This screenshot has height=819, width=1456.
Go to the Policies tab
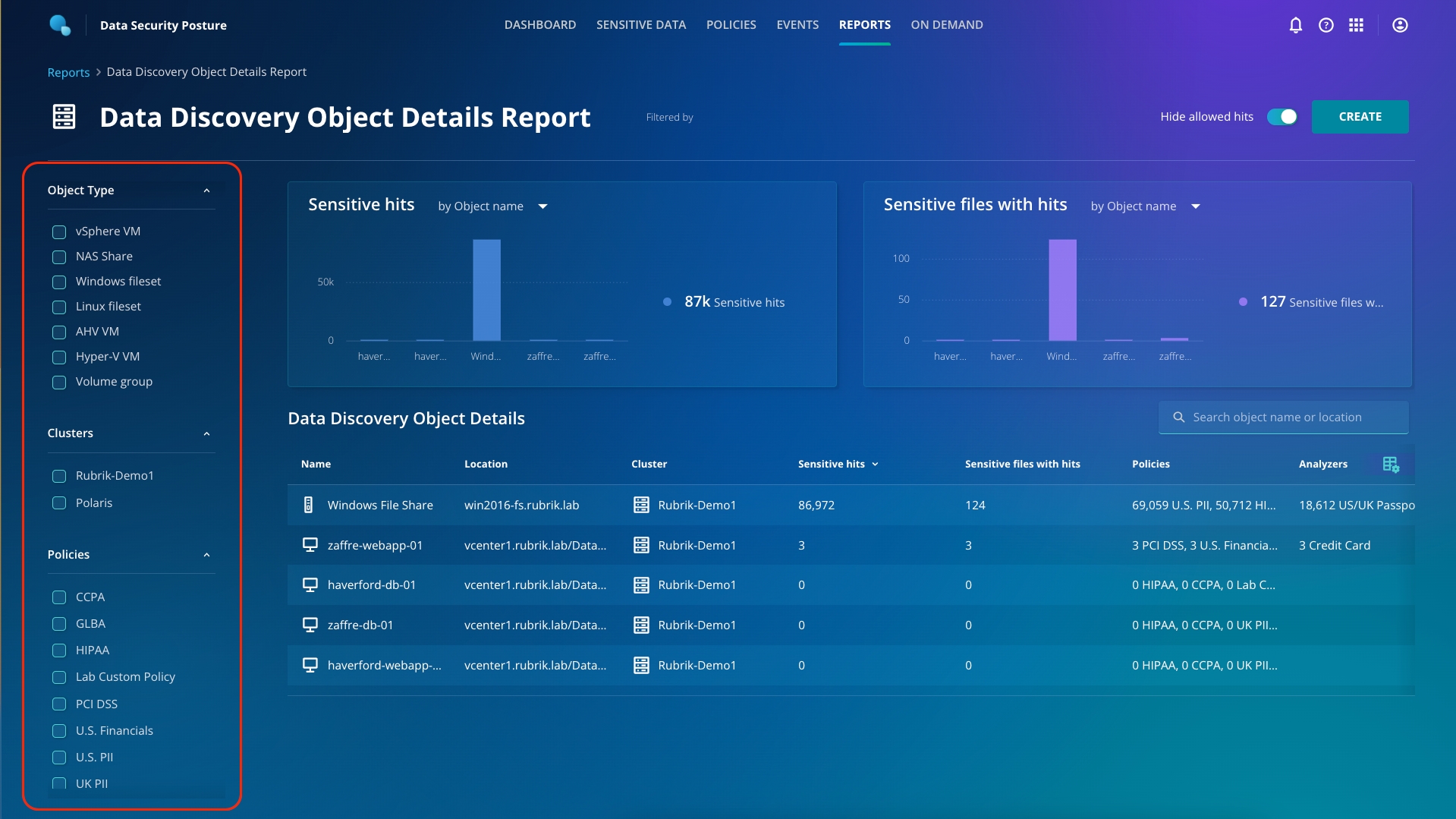(x=731, y=25)
